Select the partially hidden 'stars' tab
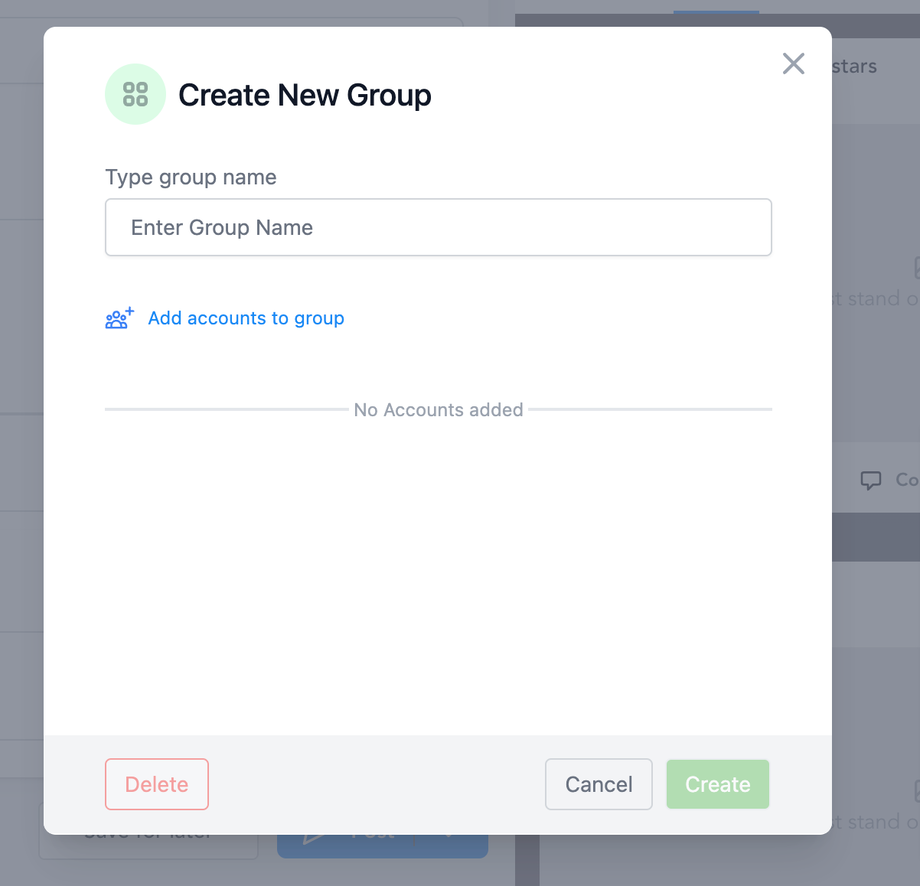This screenshot has width=920, height=886. coord(855,67)
